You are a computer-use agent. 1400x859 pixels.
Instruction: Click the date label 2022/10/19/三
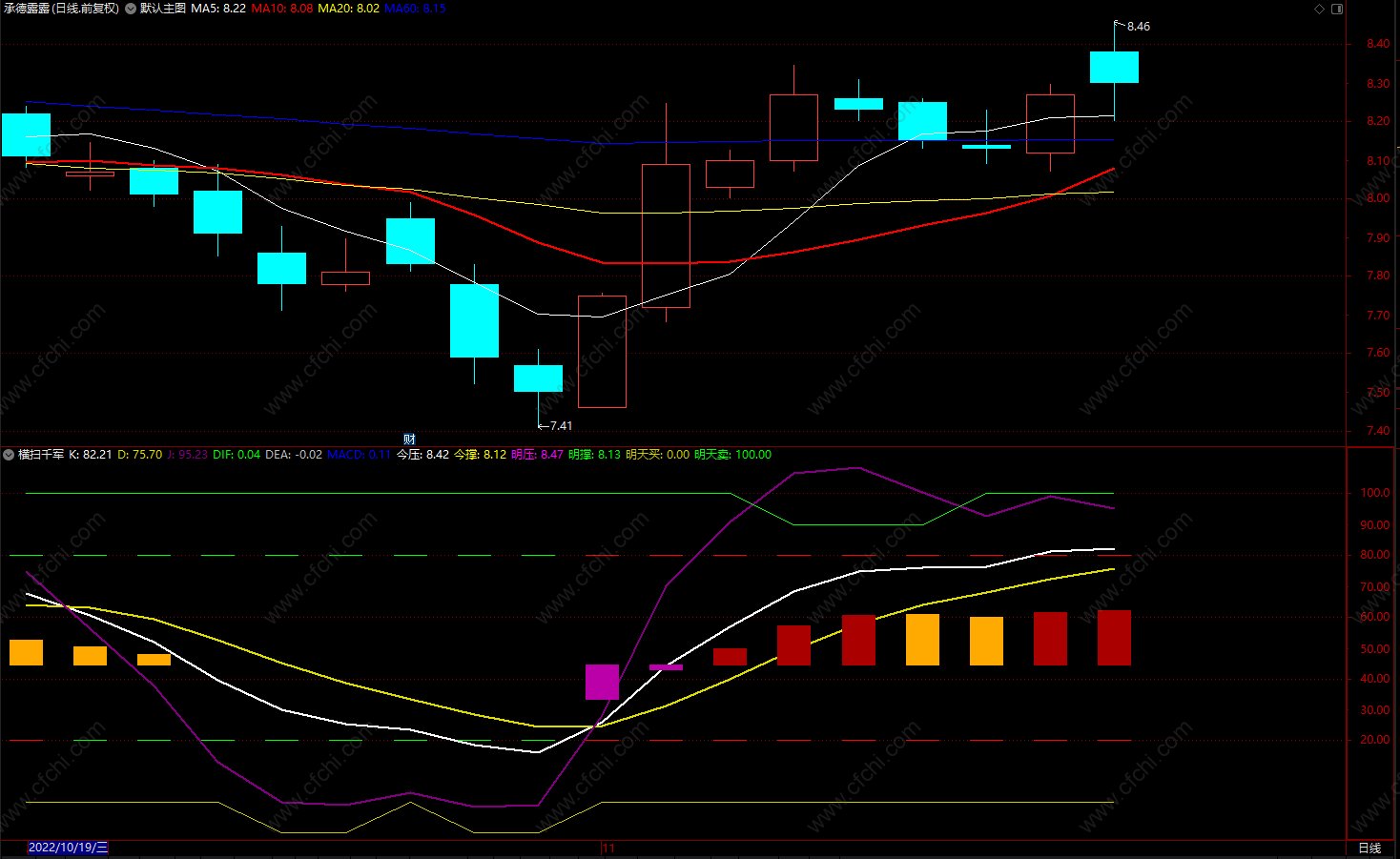point(68,848)
